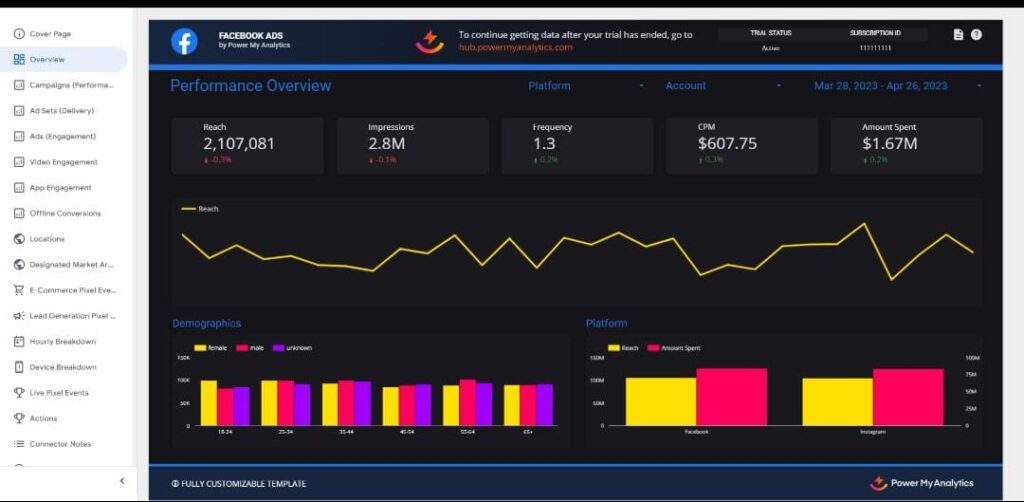1024x502 pixels.
Task: Click the Locations globe icon
Action: coord(19,239)
